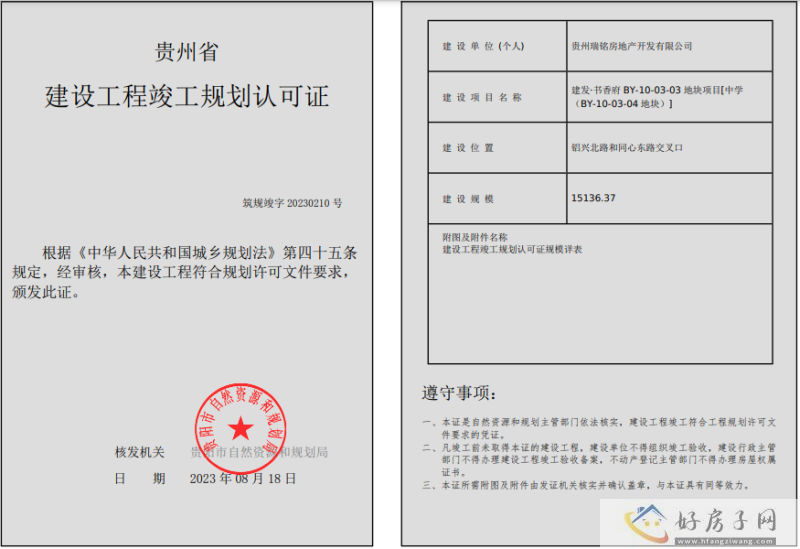This screenshot has height=549, width=800.
Task: Click the heading 贵州省
Action: click(187, 52)
